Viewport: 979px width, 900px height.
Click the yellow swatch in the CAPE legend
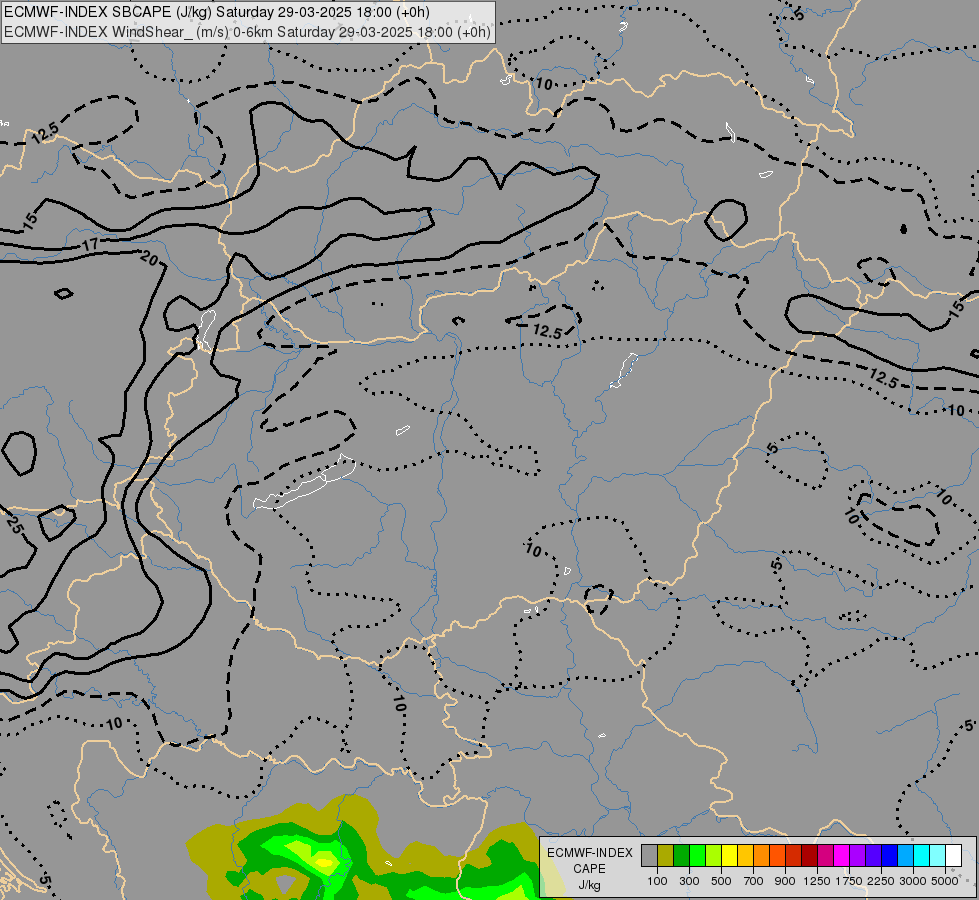(x=729, y=856)
